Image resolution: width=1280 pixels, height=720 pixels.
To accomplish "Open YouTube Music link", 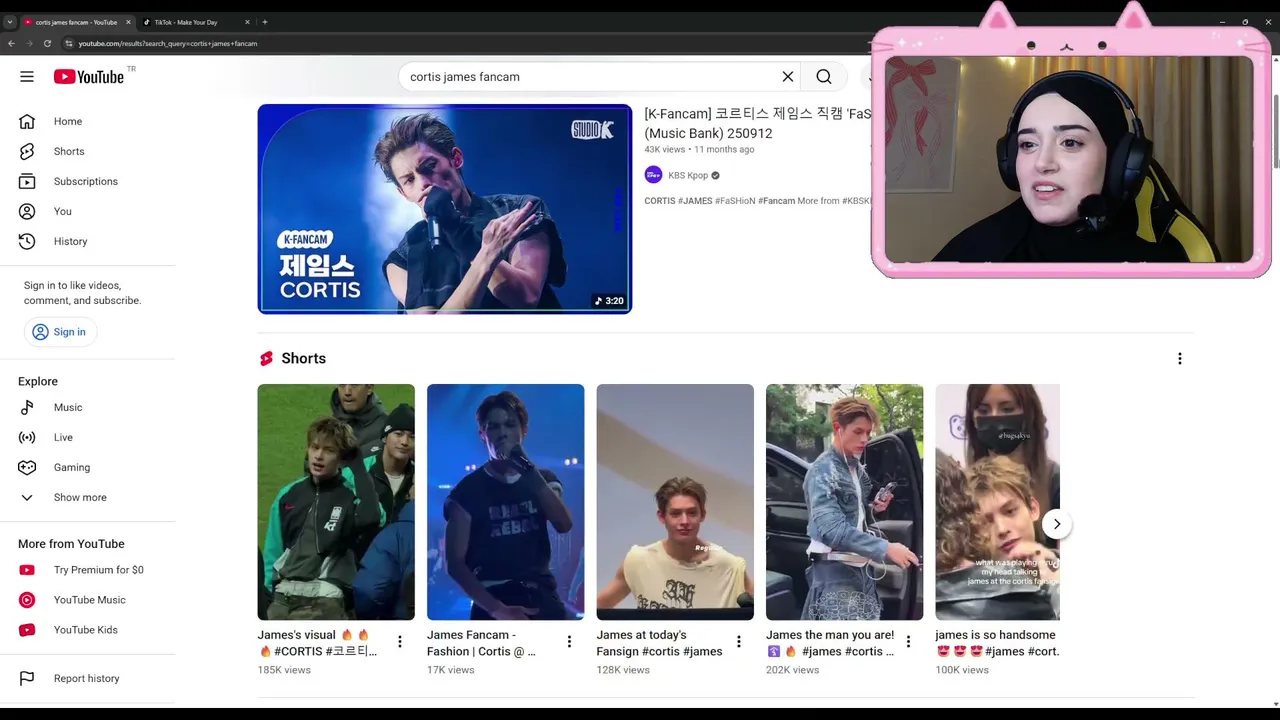I will pos(88,600).
